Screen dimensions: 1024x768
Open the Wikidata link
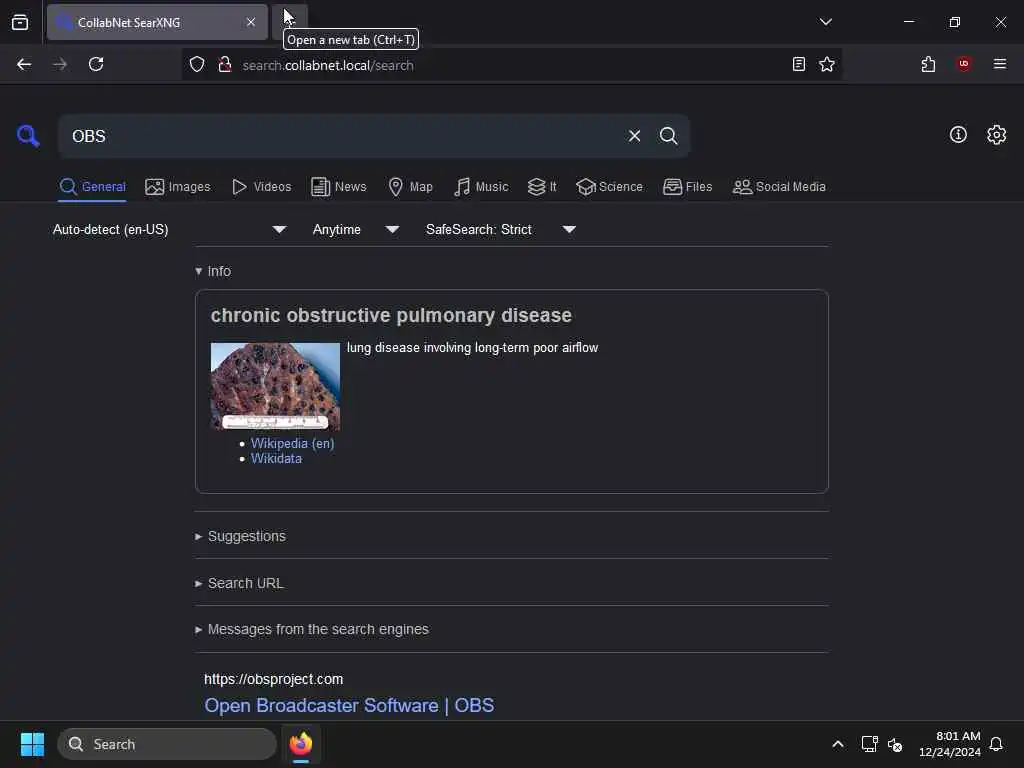point(276,458)
